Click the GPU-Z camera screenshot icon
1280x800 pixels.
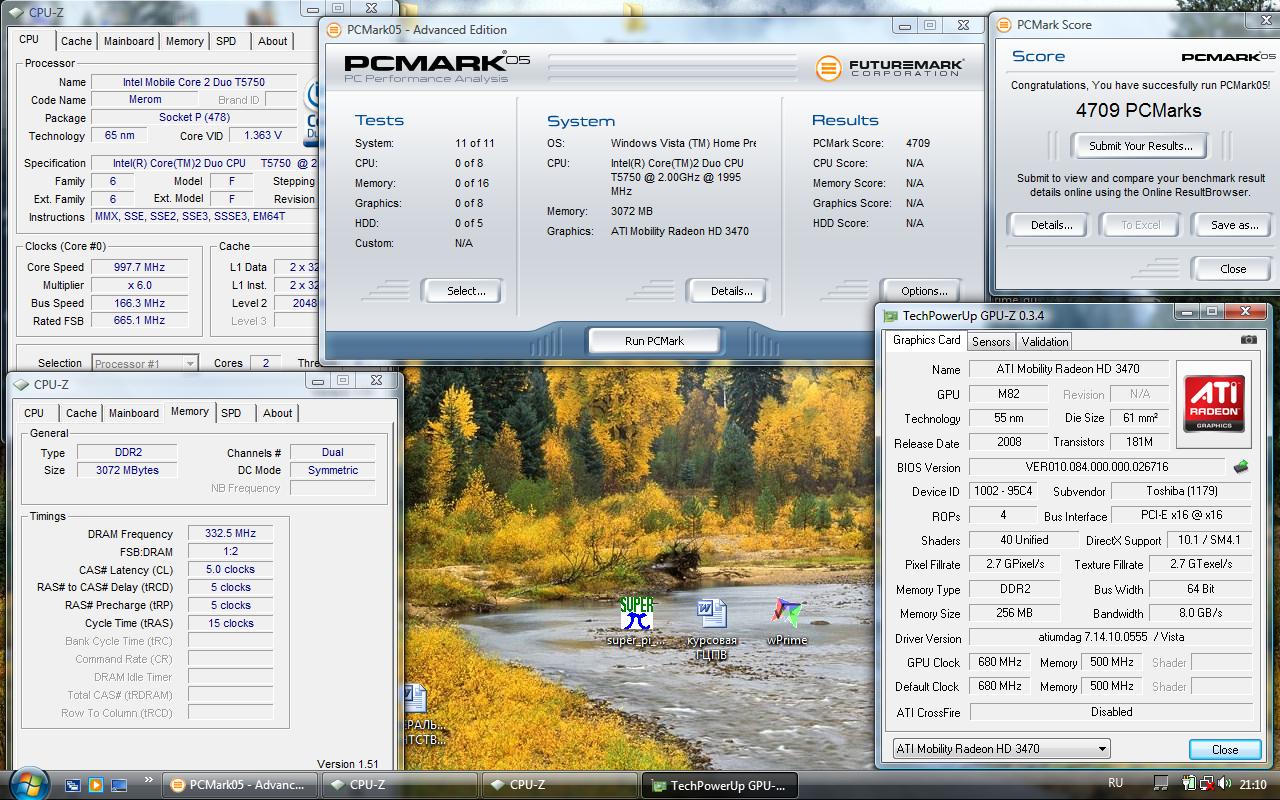pos(1249,340)
